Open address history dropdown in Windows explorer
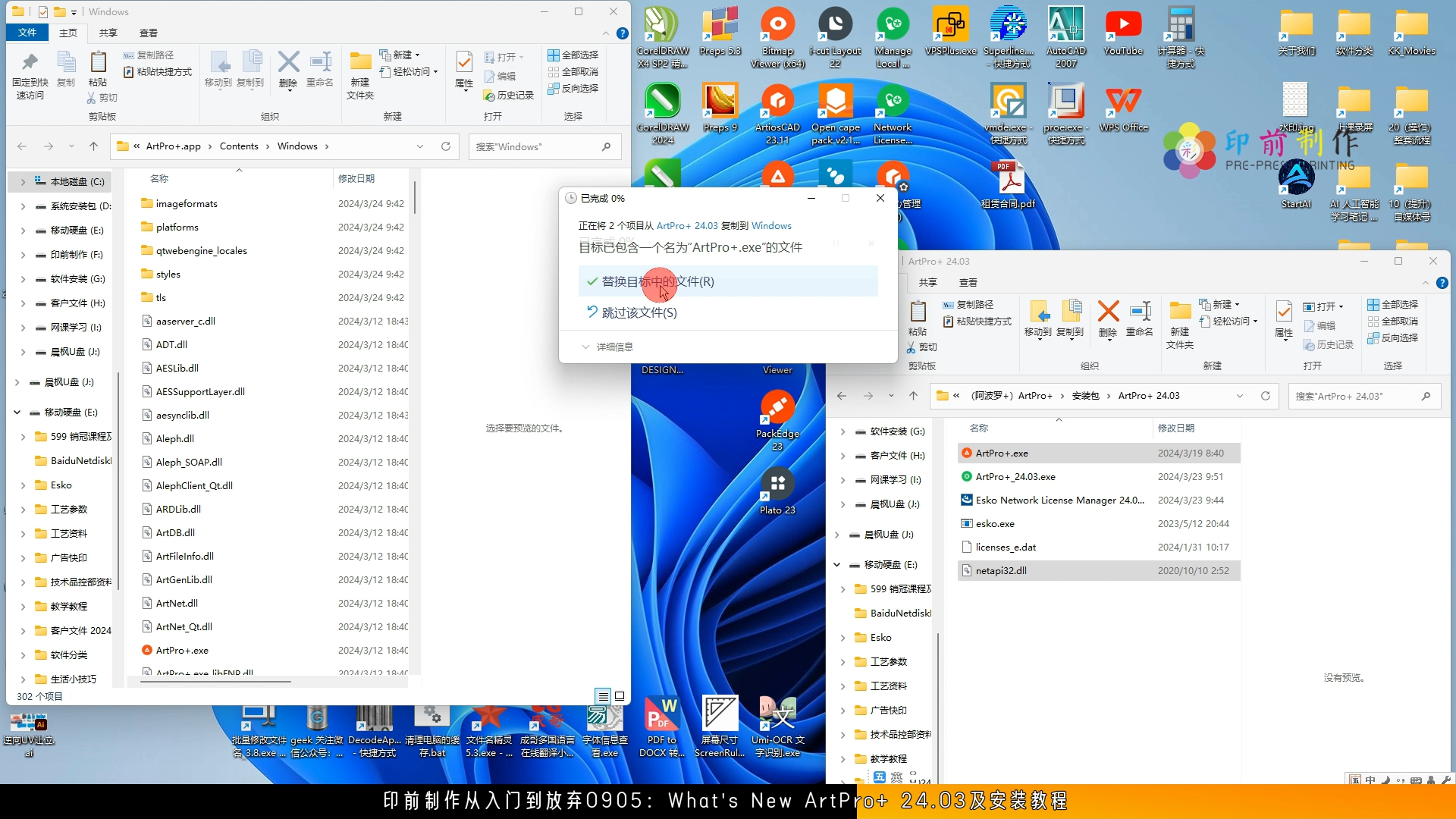Screen dimensions: 1456x819 pyautogui.click(x=420, y=146)
